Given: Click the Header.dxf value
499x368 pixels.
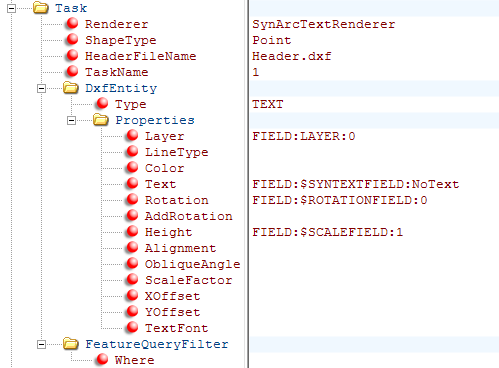Looking at the screenshot, I should tap(292, 56).
